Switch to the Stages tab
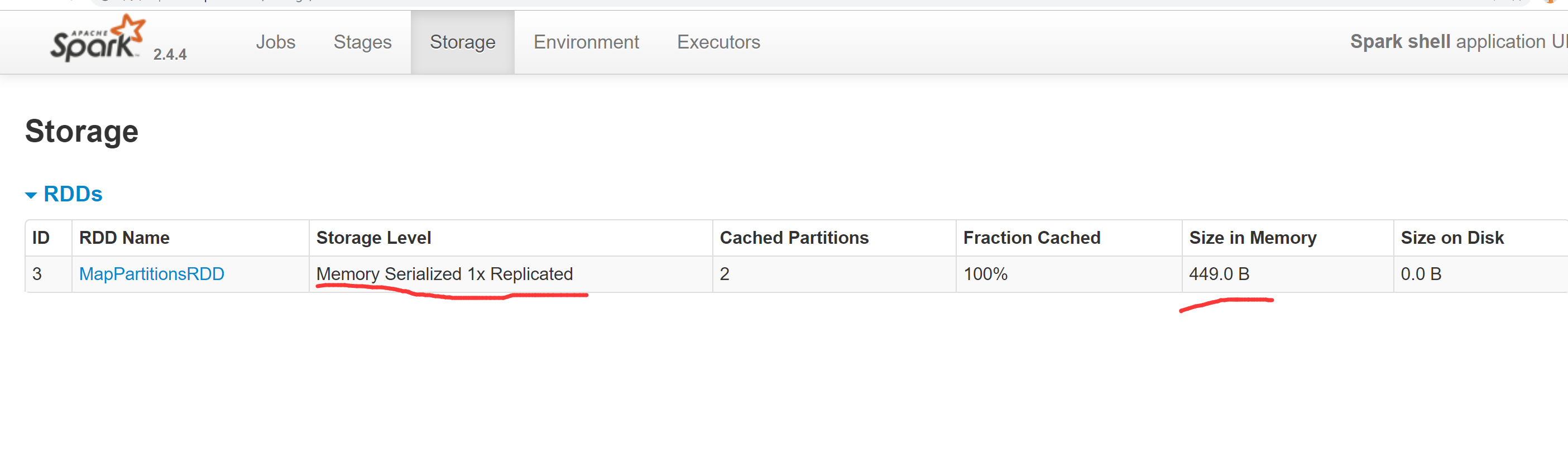Viewport: 1568px width, 453px height. [362, 42]
